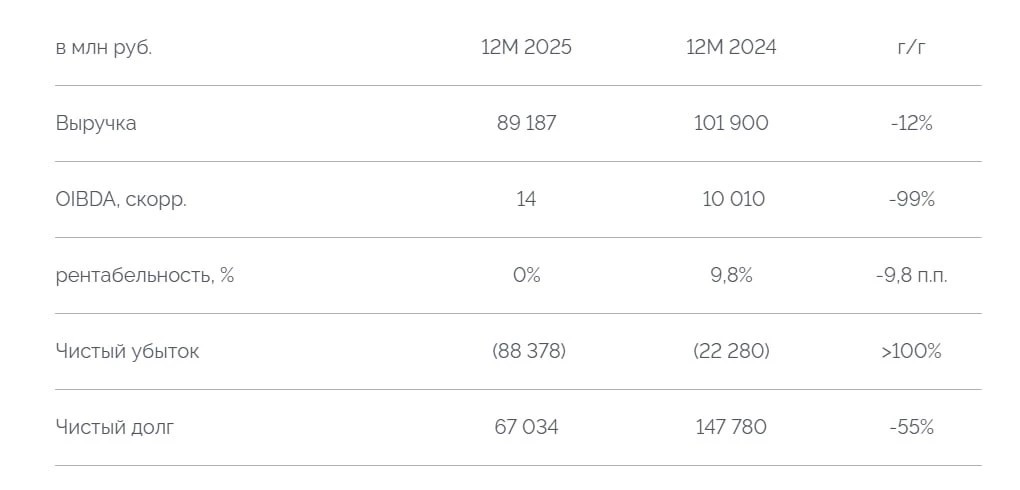Click the "Чистый убыток" row label
Viewport: 1020px width, 490px height.
tap(127, 352)
